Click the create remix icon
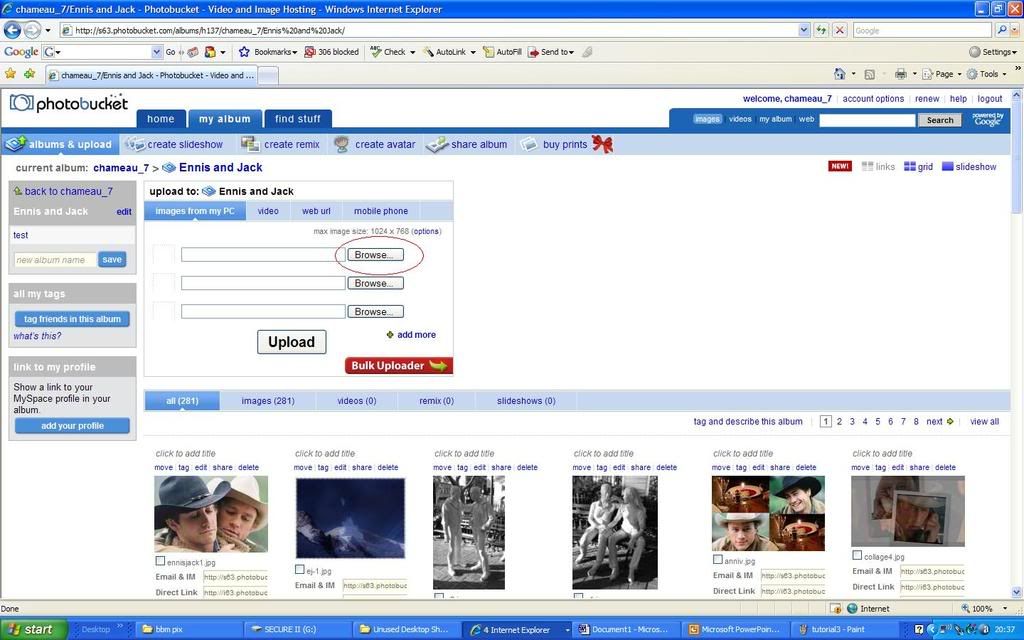1024x640 pixels. pyautogui.click(x=249, y=144)
